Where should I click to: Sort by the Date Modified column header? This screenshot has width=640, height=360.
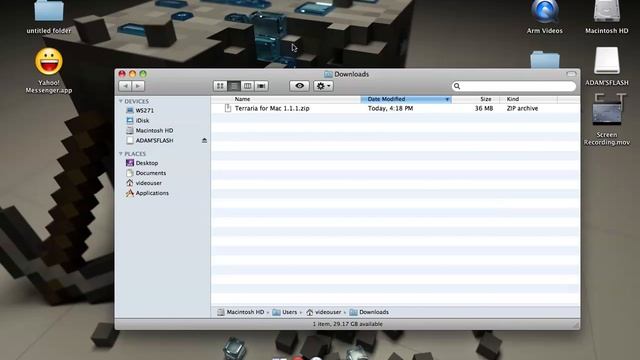pyautogui.click(x=406, y=99)
